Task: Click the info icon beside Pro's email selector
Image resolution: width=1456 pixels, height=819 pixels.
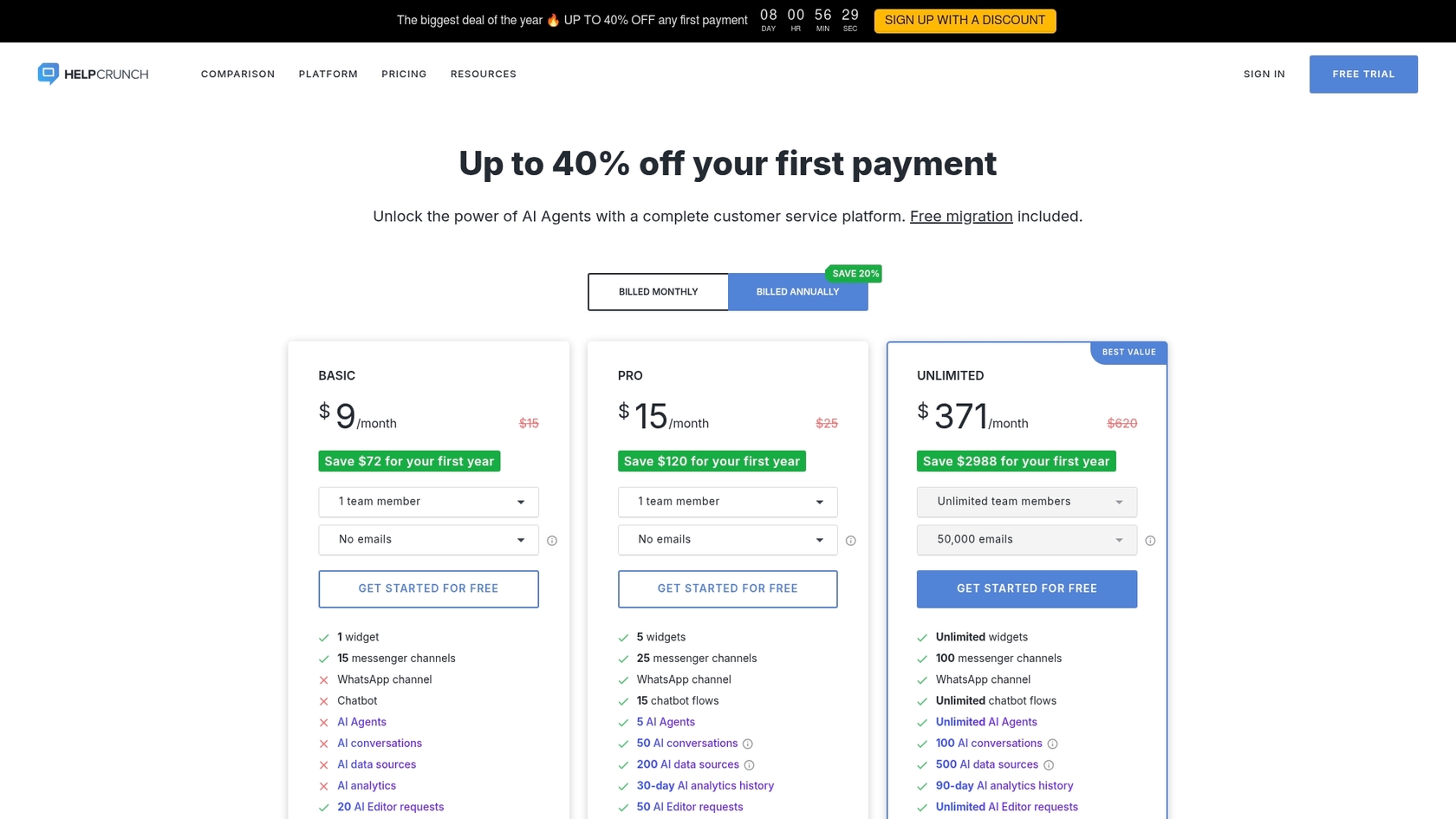Action: coord(851,540)
